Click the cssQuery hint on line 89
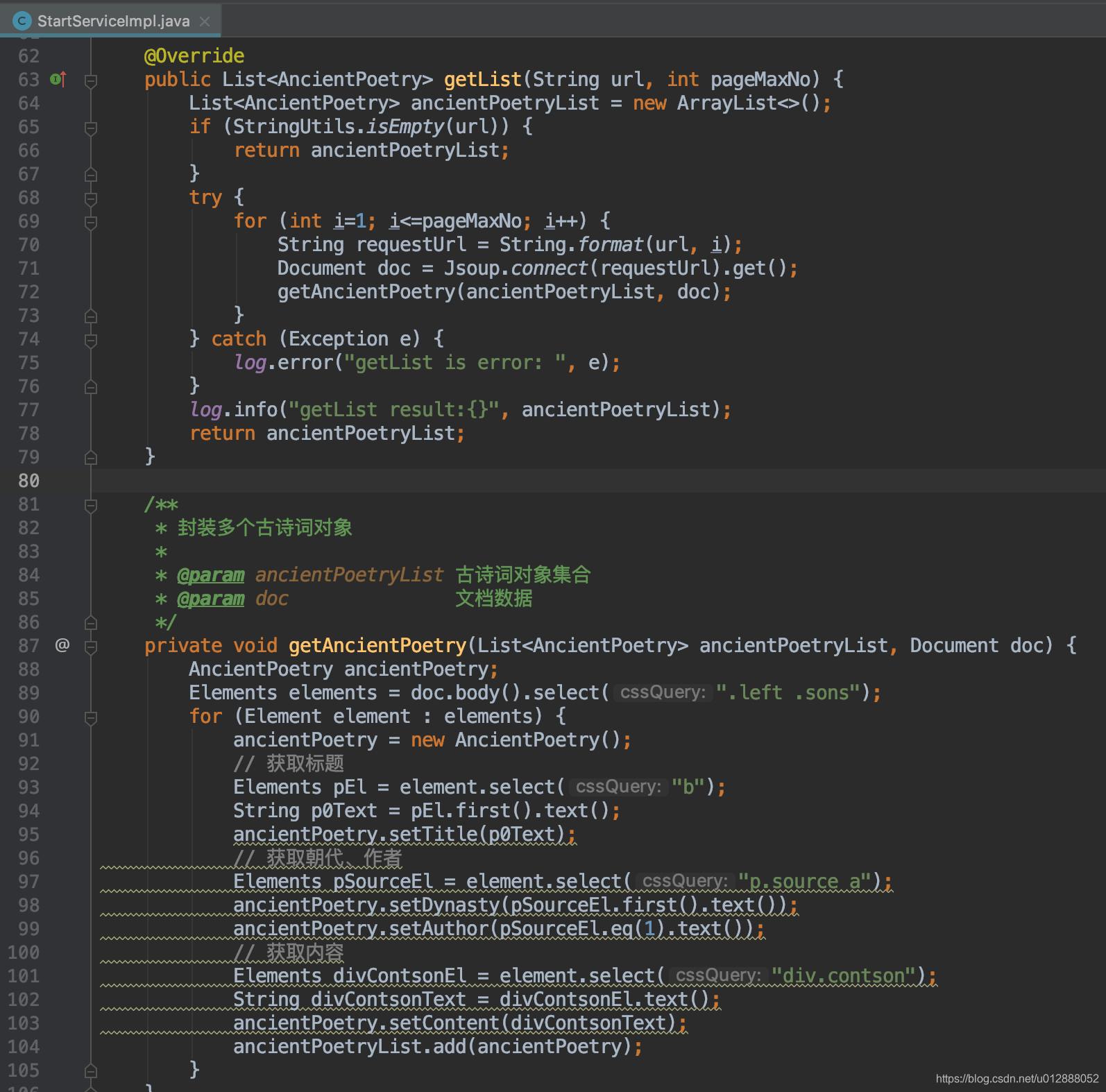The width and height of the screenshot is (1106, 1092). pos(663,692)
